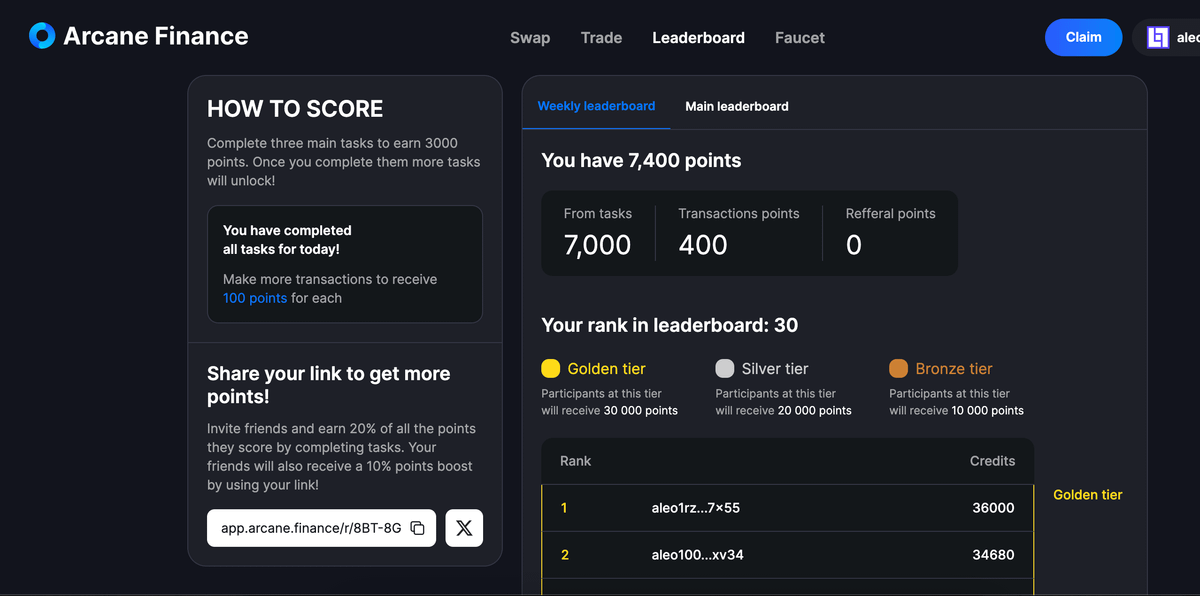Click the 'will receive 30 000 points' text
Screen dimensions: 1200x596
(609, 411)
